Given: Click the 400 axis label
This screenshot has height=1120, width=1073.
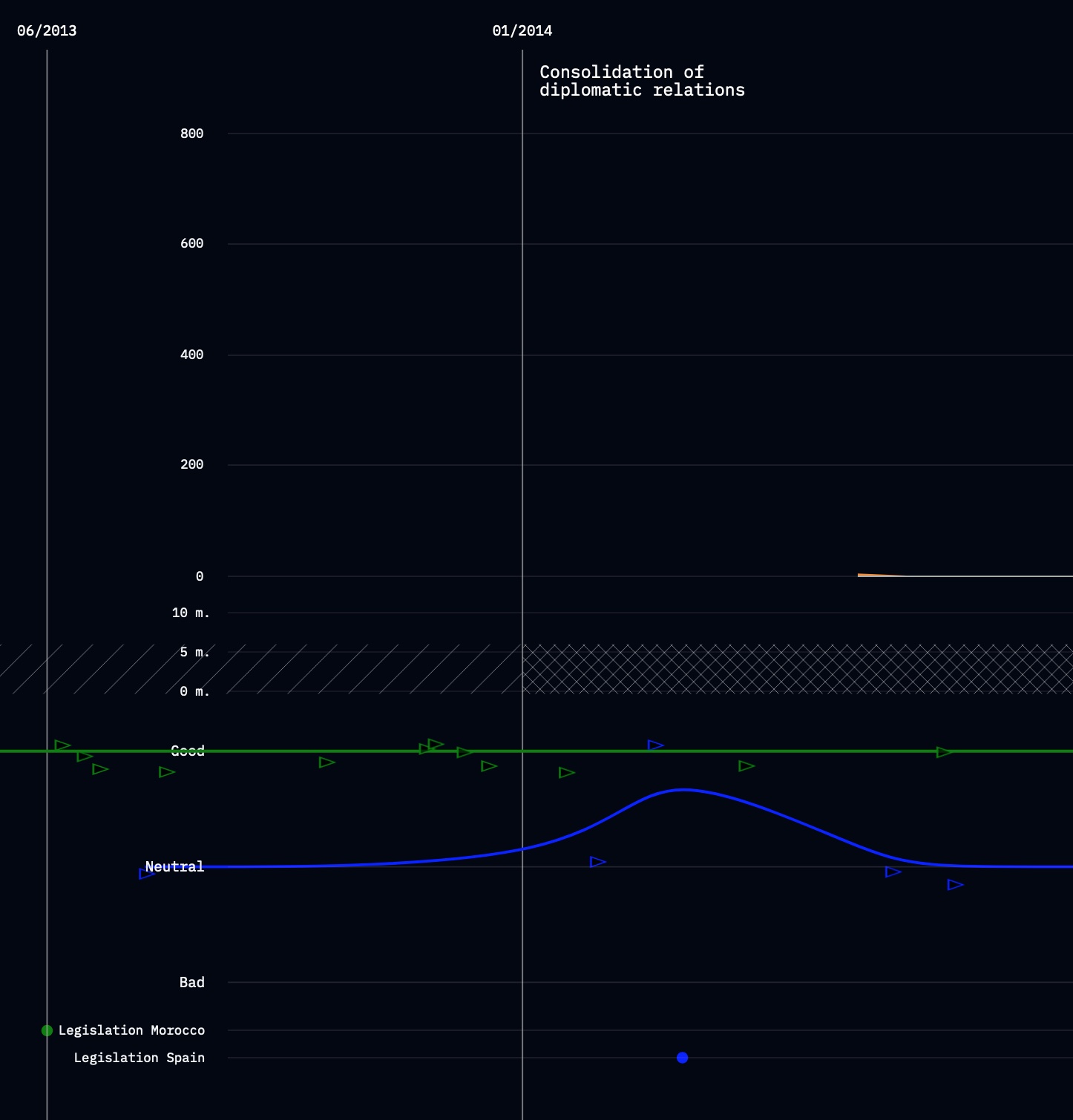Looking at the screenshot, I should pos(191,355).
